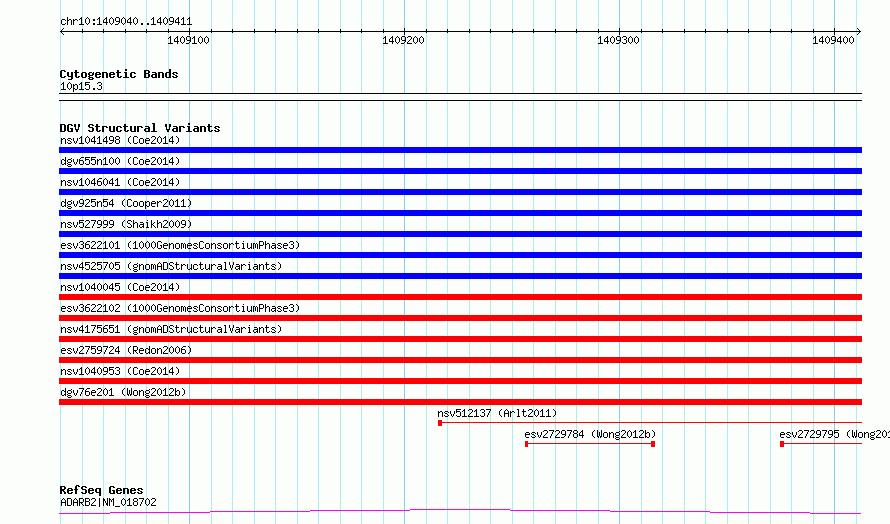Click the 10p15.3 band label
The height and width of the screenshot is (524, 890).
tap(81, 86)
